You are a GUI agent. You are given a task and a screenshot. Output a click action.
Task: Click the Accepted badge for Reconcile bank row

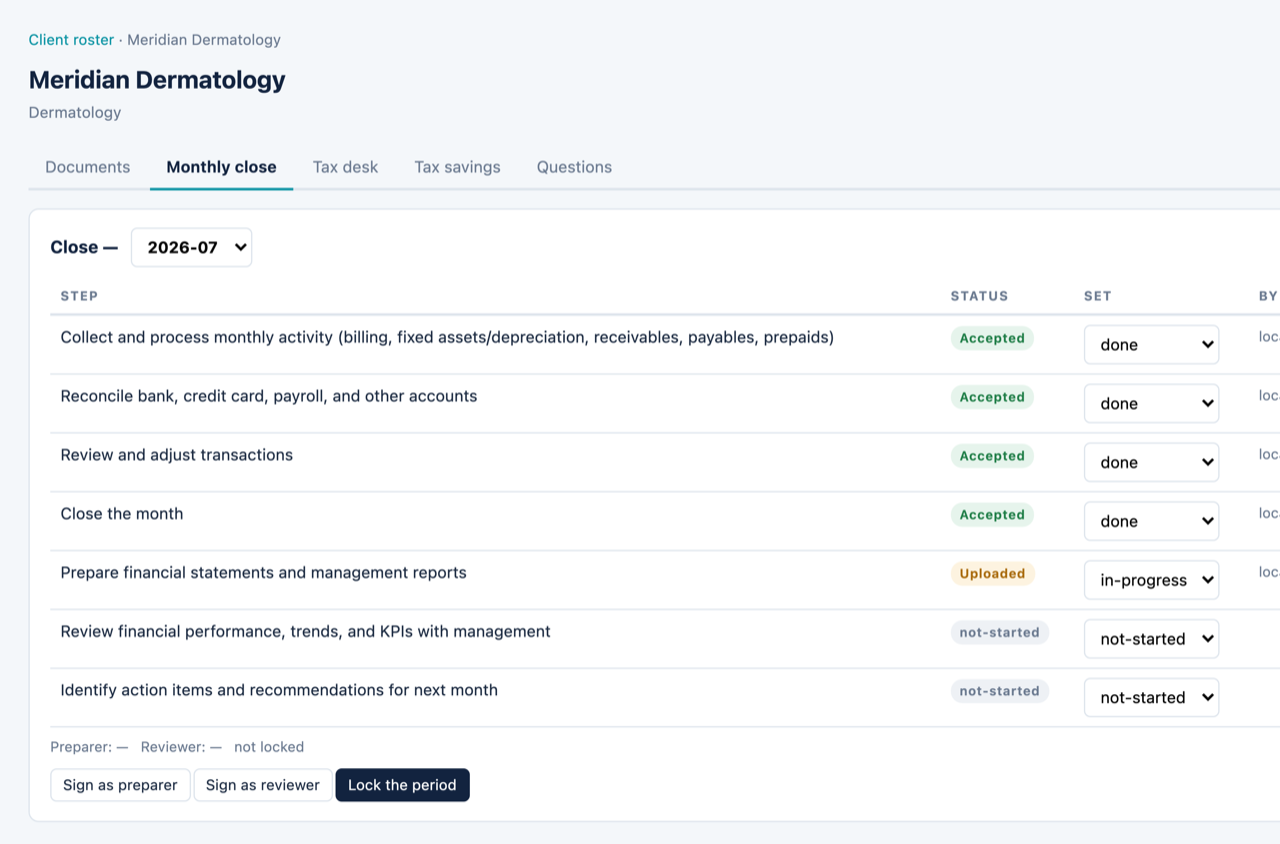992,397
